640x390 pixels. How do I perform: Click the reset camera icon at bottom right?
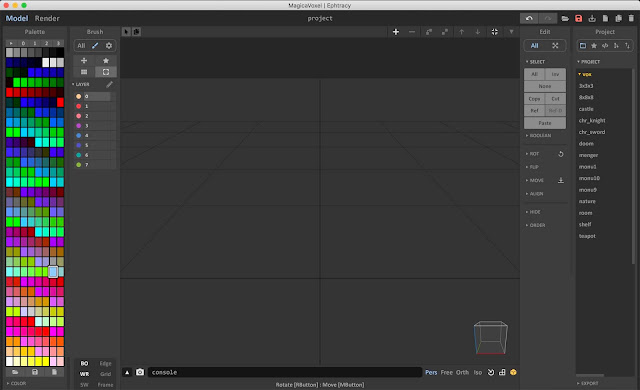491,372
